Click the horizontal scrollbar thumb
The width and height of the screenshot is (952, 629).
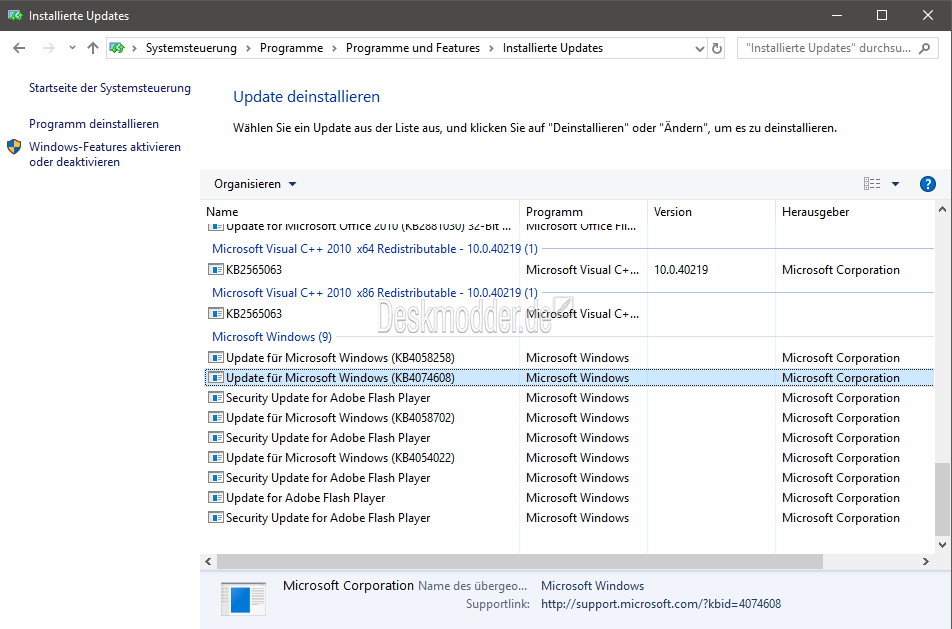pyautogui.click(x=520, y=562)
